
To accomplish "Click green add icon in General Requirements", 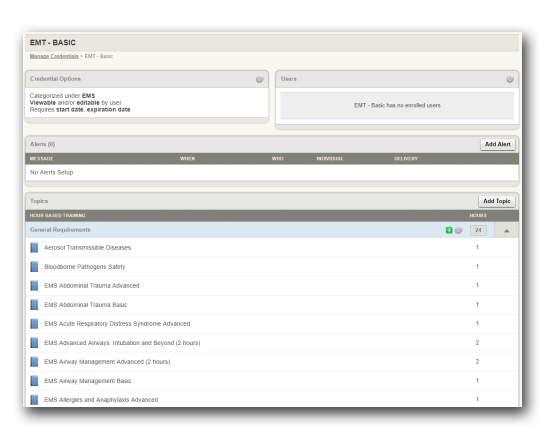I will pos(449,230).
